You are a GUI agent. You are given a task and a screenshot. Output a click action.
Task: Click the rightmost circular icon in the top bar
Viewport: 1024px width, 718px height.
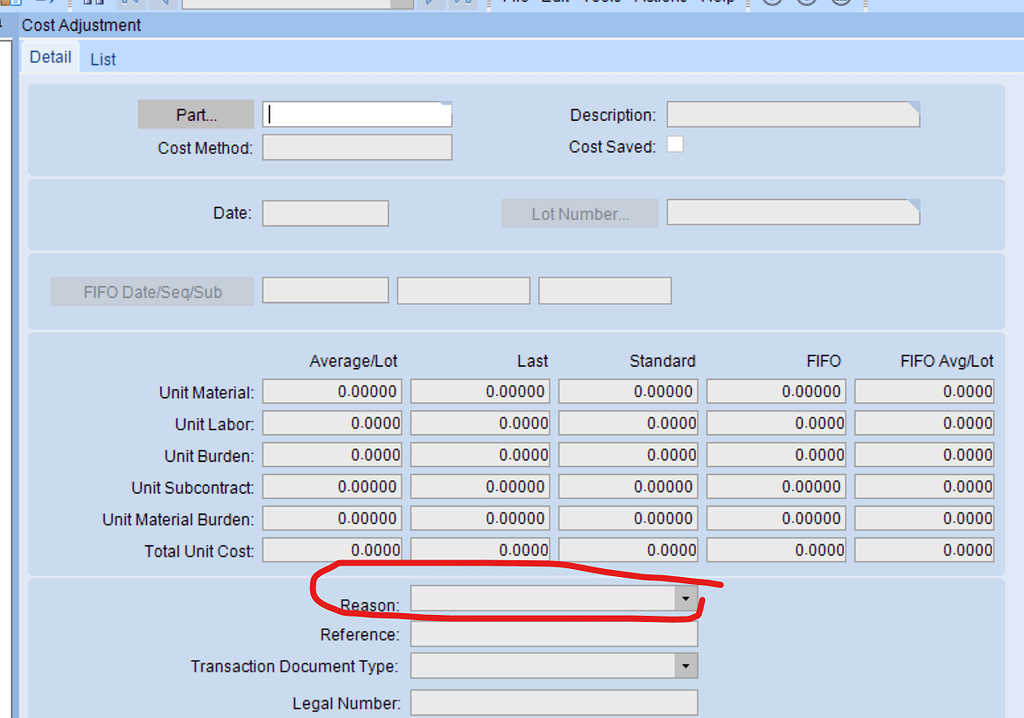(841, 4)
